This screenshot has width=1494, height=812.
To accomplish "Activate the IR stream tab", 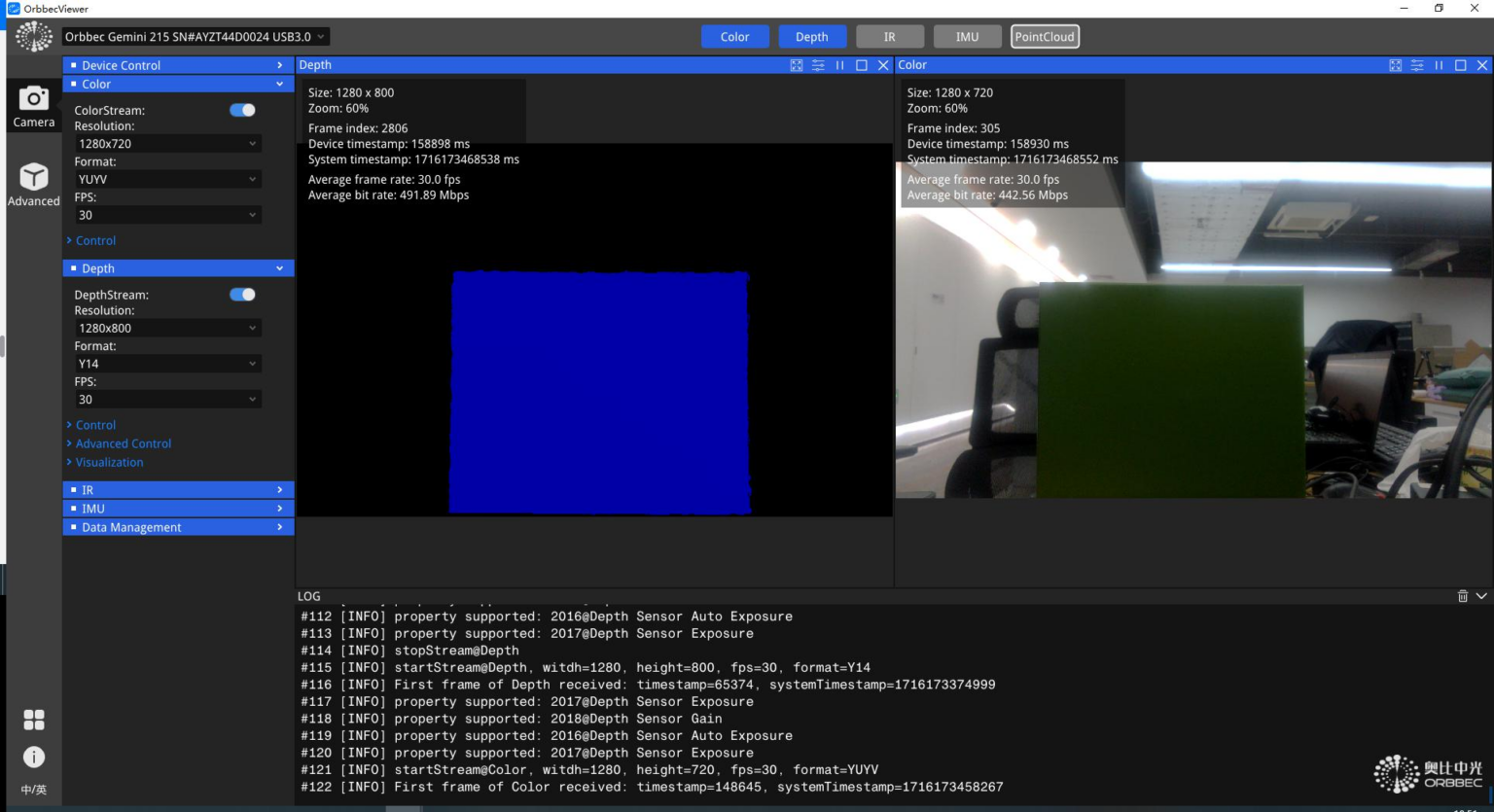I will [889, 36].
